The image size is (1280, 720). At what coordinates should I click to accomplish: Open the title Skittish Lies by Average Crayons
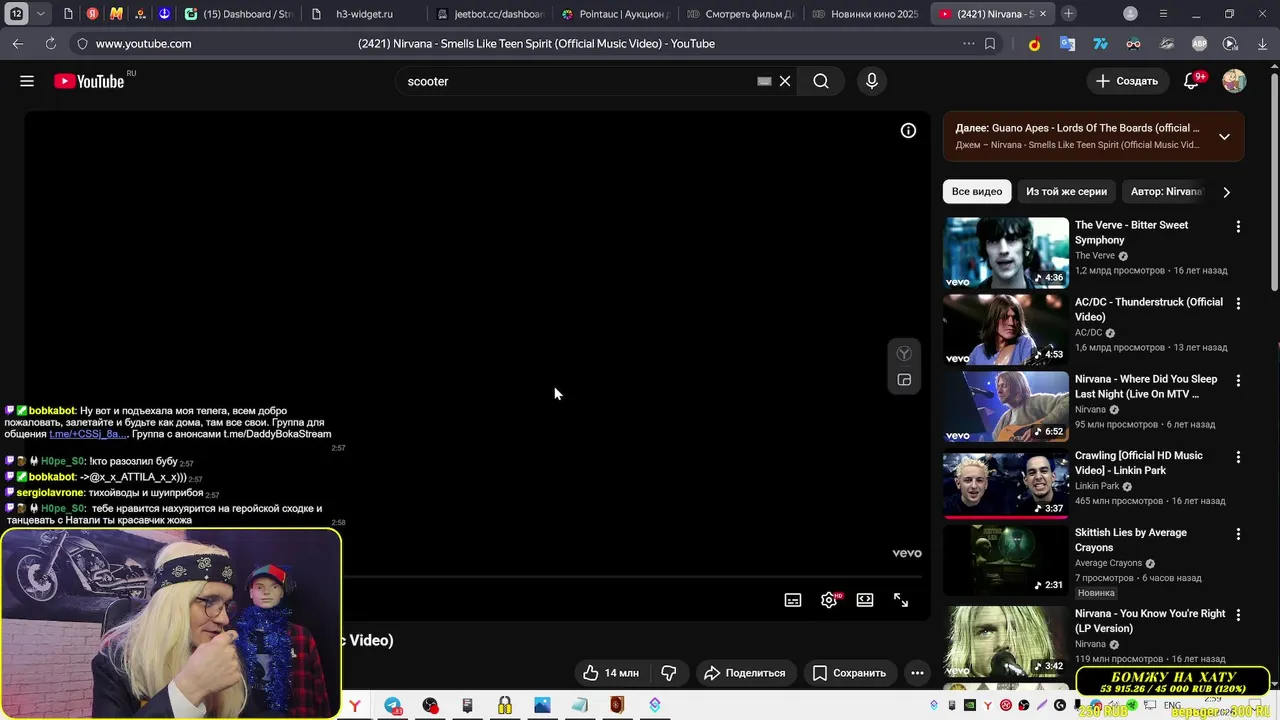pos(1131,540)
